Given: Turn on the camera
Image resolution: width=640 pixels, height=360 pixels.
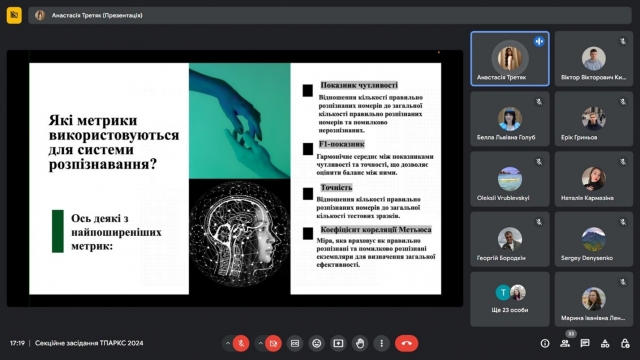Looking at the screenshot, I should 273,343.
